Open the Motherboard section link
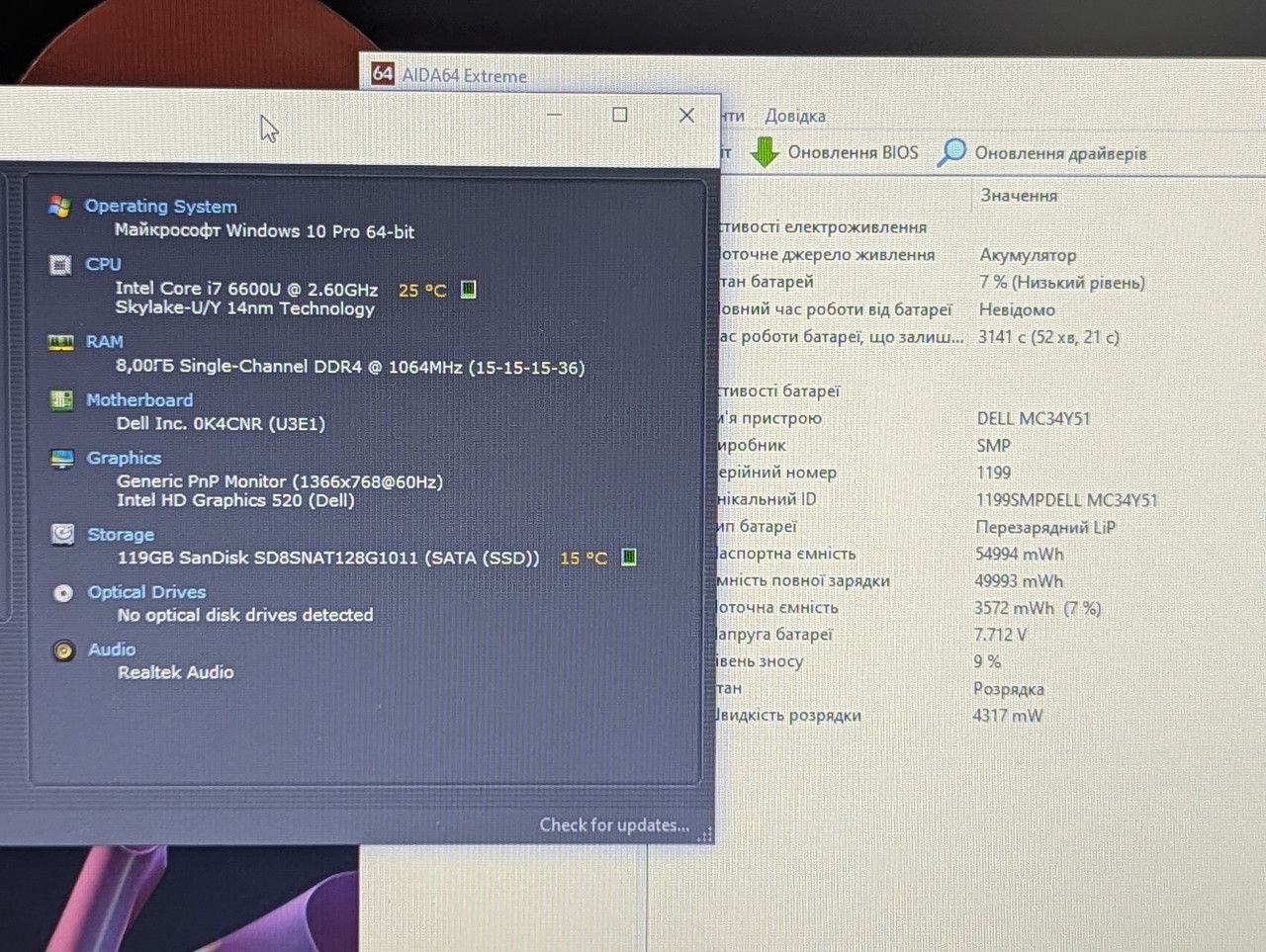1266x952 pixels. click(139, 400)
